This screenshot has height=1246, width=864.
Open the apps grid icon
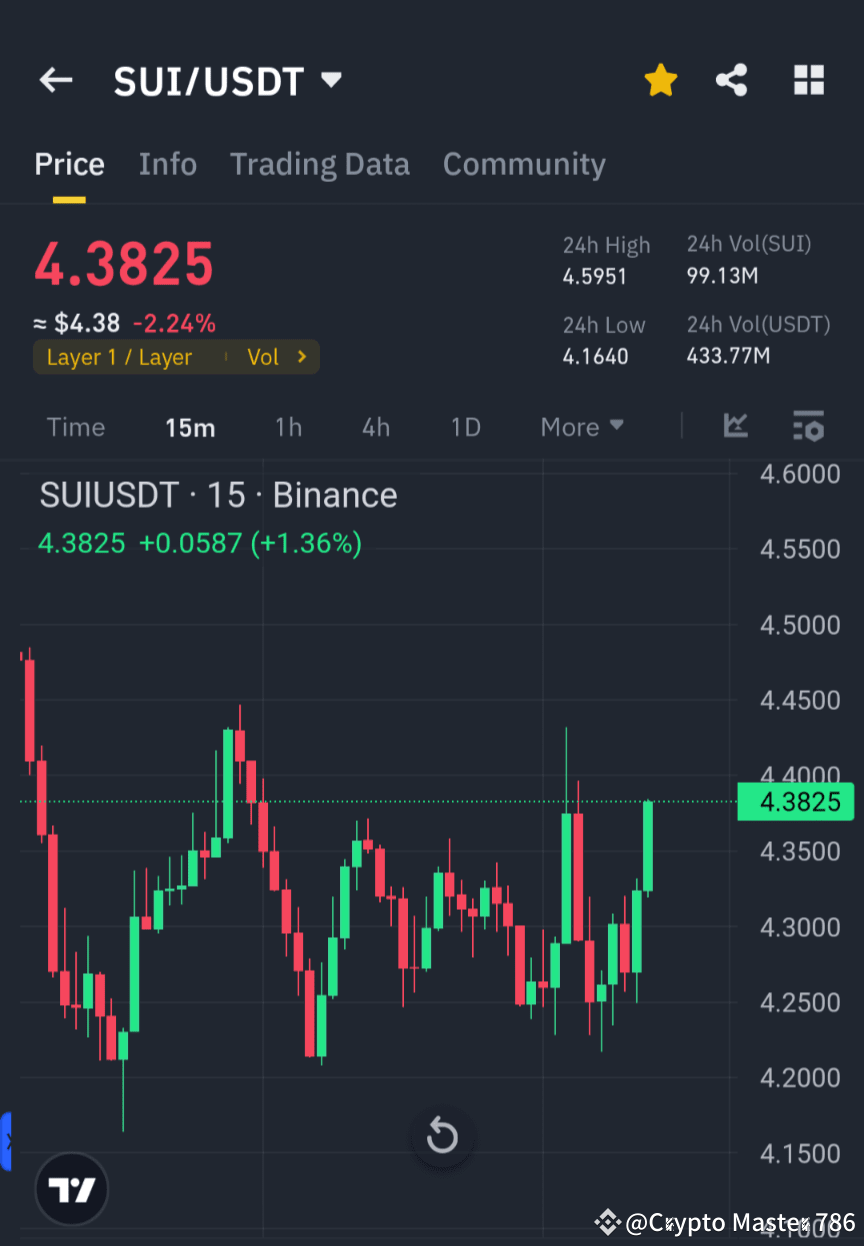coord(808,80)
